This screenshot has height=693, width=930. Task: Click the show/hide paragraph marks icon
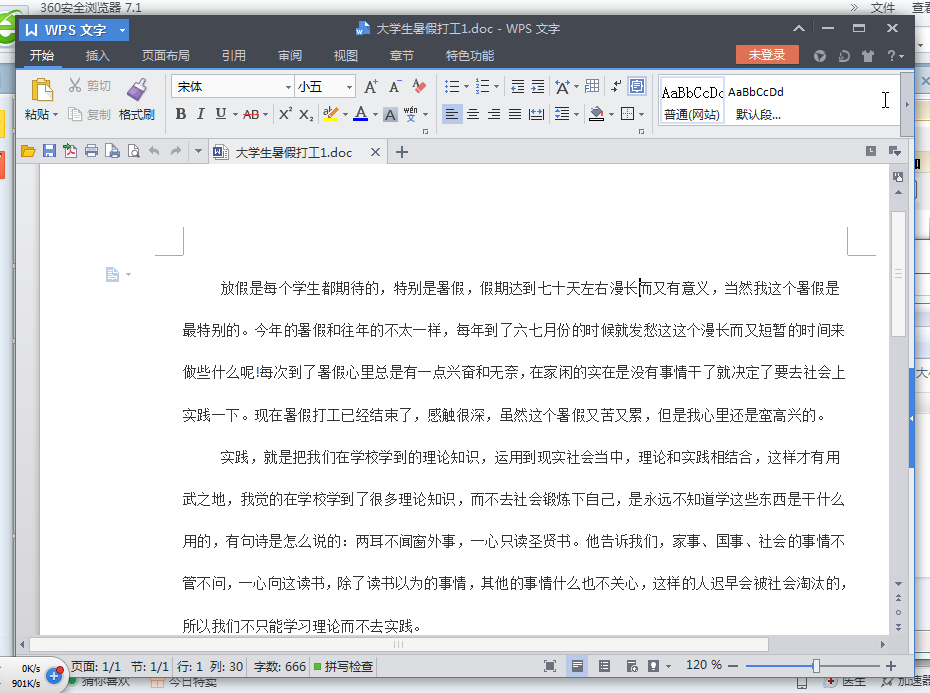pos(616,87)
